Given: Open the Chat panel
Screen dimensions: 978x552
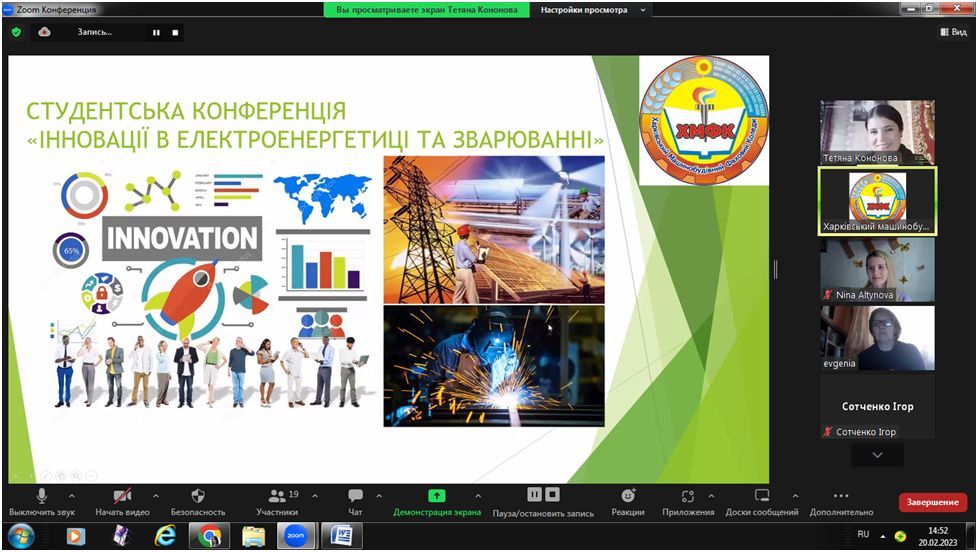Looking at the screenshot, I should pos(355,502).
